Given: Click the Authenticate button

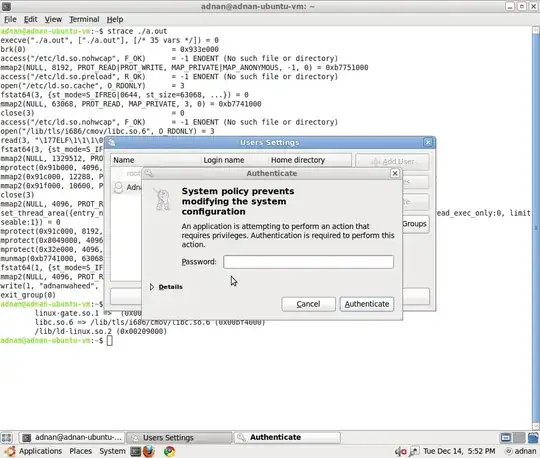Looking at the screenshot, I should (367, 304).
